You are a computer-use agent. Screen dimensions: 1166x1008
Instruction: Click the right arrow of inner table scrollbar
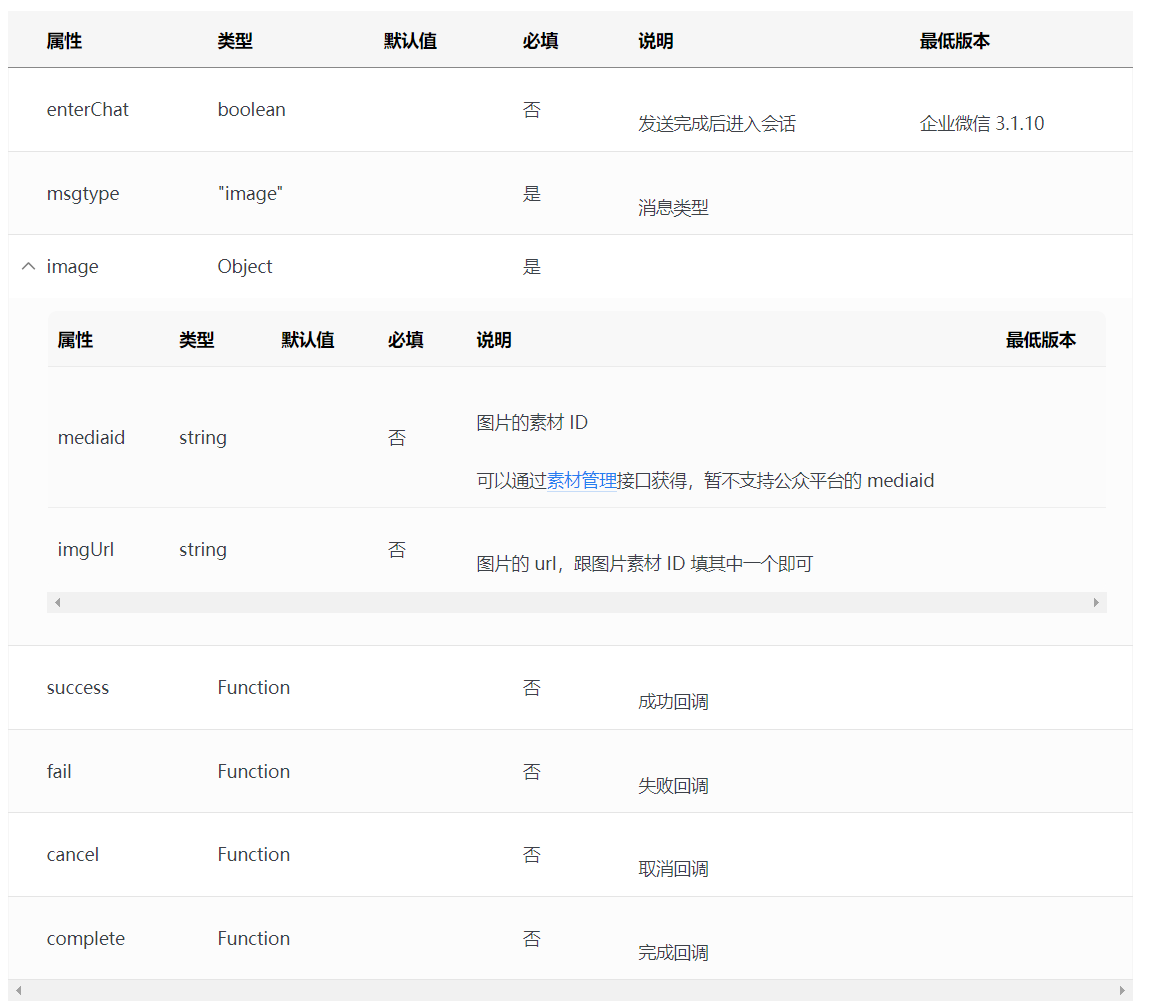point(1096,602)
